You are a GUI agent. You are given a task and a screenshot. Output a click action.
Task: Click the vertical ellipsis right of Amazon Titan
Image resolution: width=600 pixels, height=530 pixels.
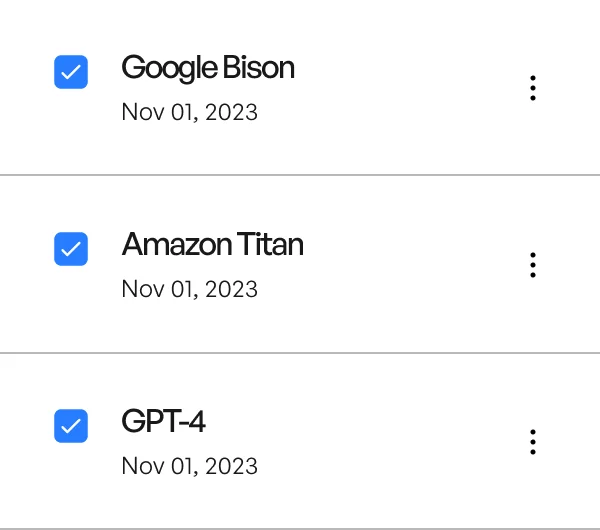click(533, 265)
